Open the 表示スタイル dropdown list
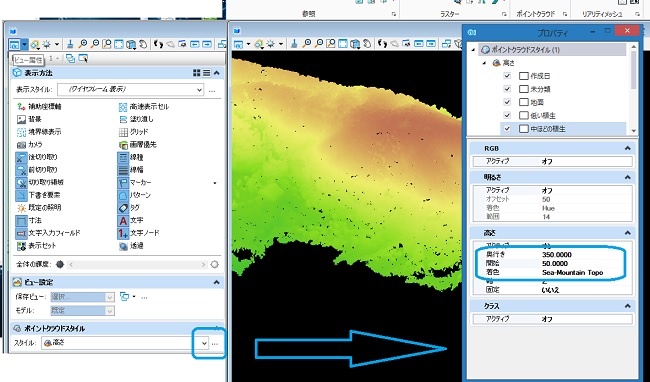The image size is (650, 382). pos(199,89)
